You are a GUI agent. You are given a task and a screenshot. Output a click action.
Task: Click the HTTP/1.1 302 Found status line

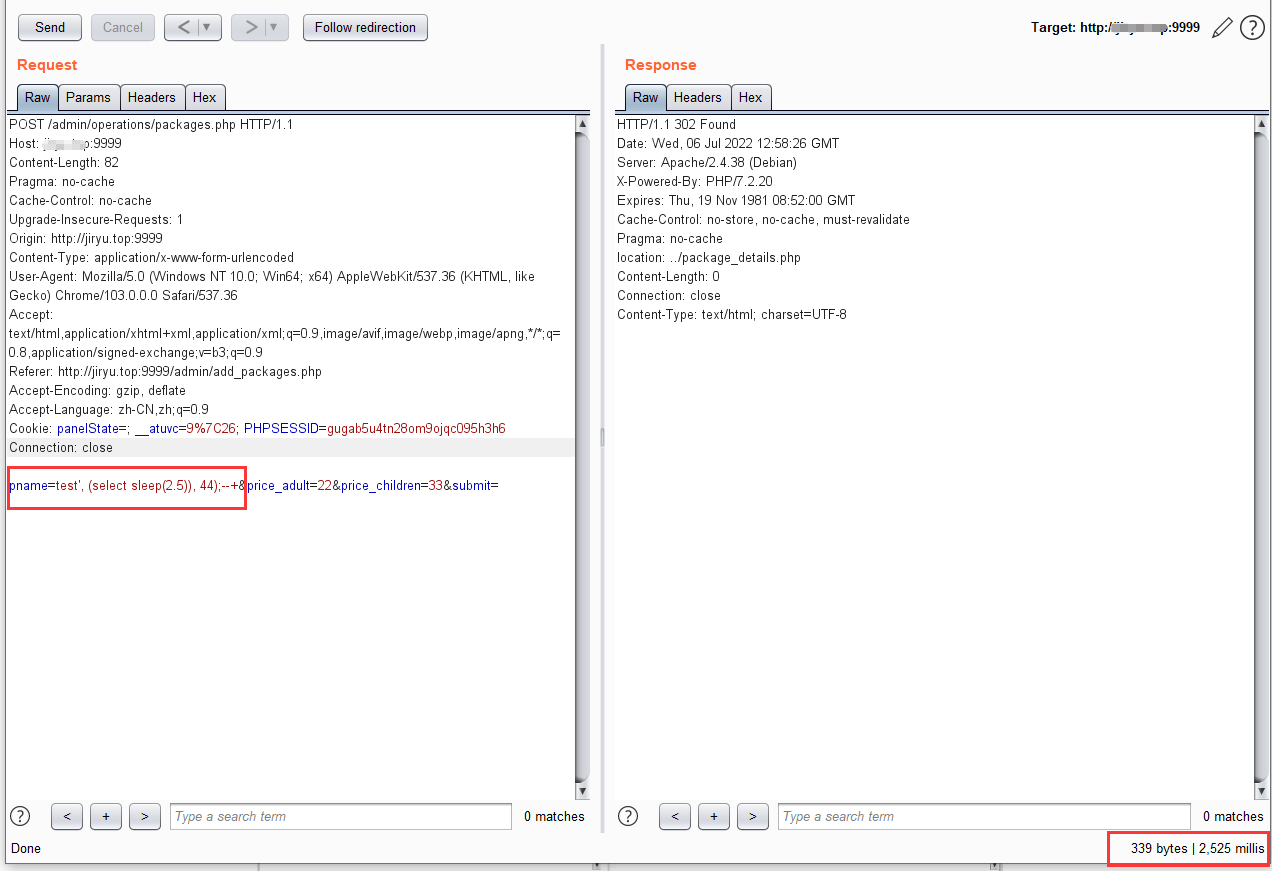pos(676,124)
